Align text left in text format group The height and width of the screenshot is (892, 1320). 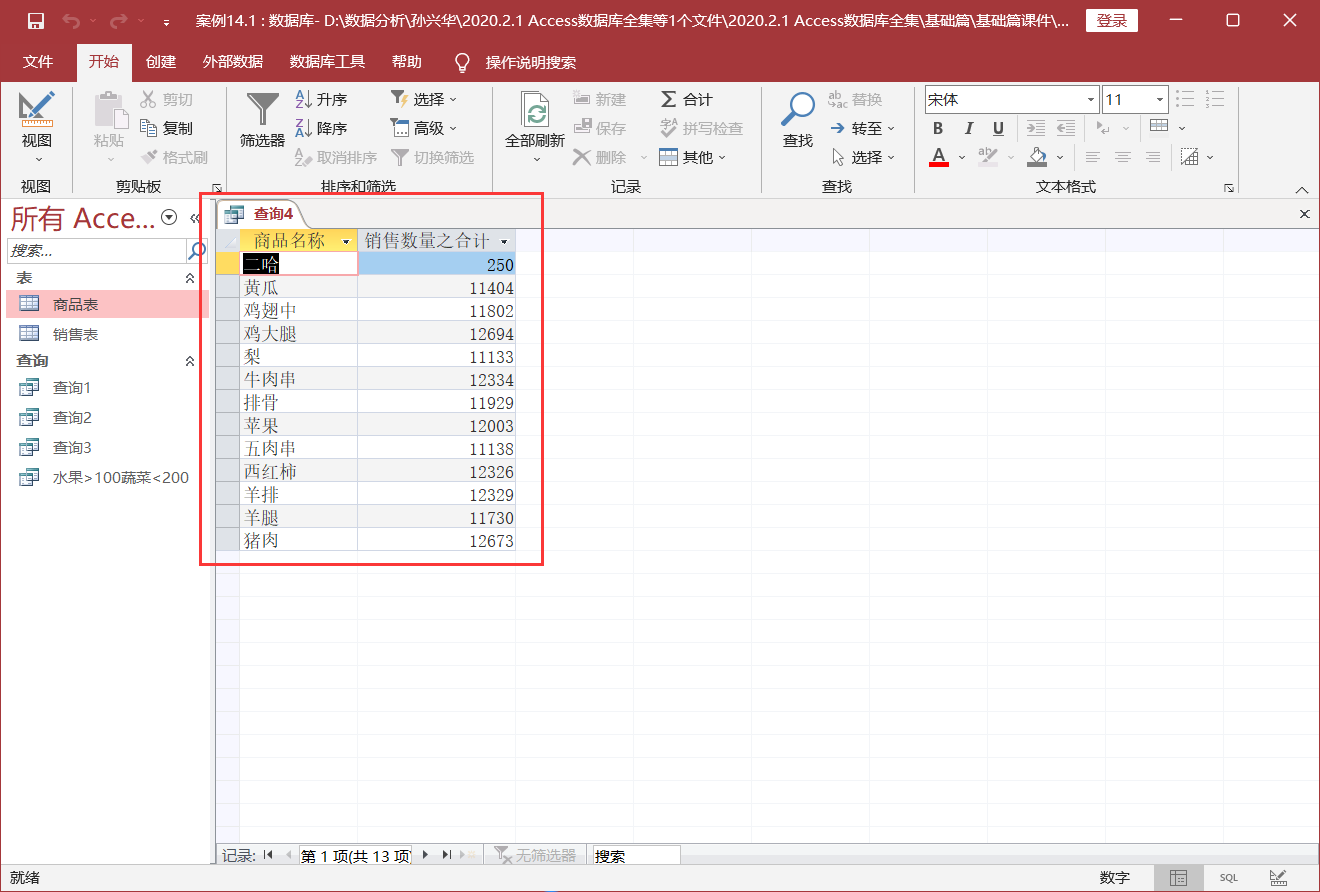1093,157
